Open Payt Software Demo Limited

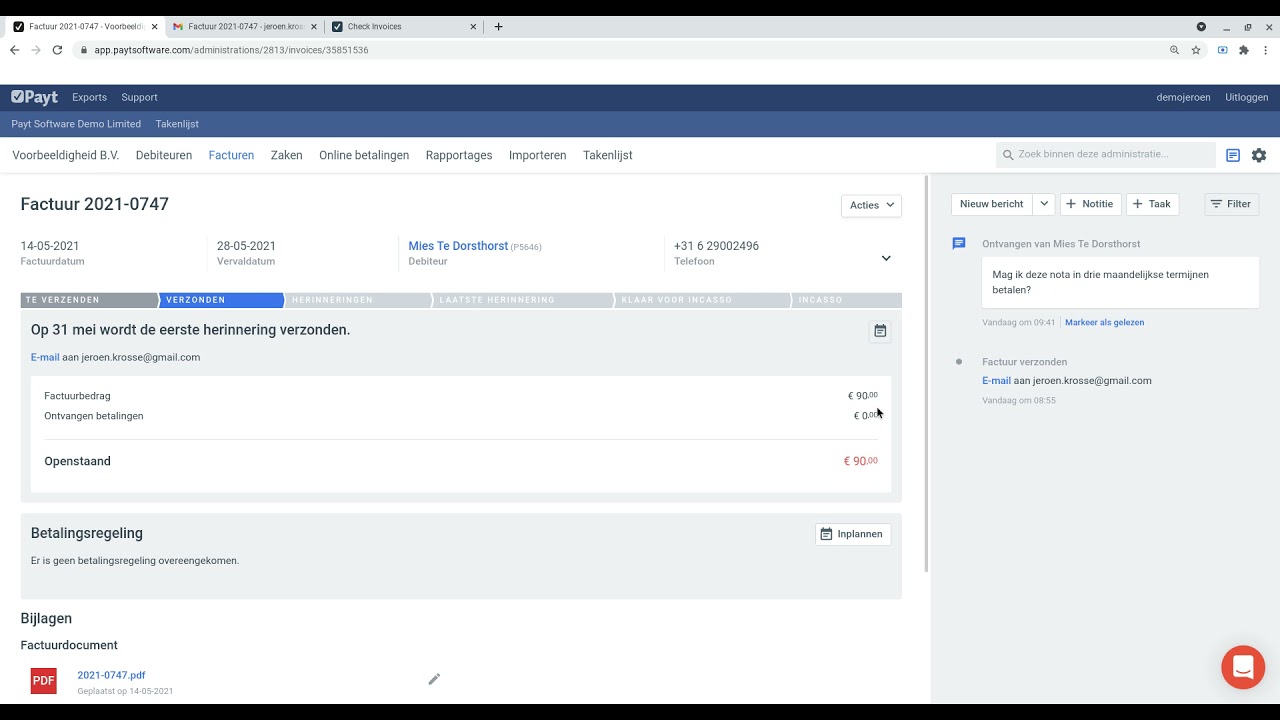tap(76, 124)
